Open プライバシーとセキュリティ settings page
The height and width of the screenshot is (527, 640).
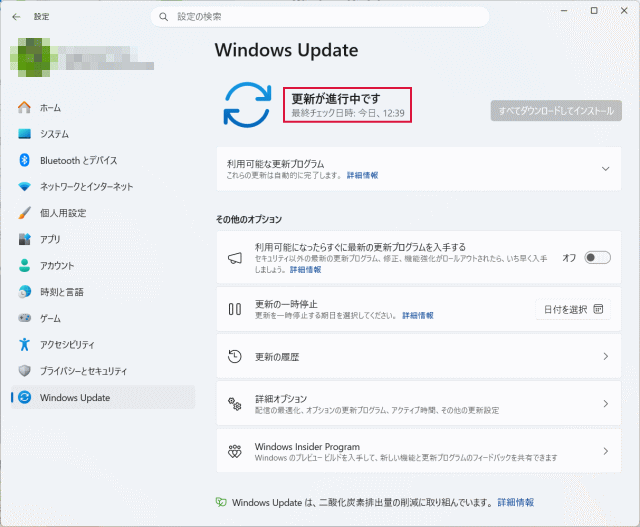103,370
